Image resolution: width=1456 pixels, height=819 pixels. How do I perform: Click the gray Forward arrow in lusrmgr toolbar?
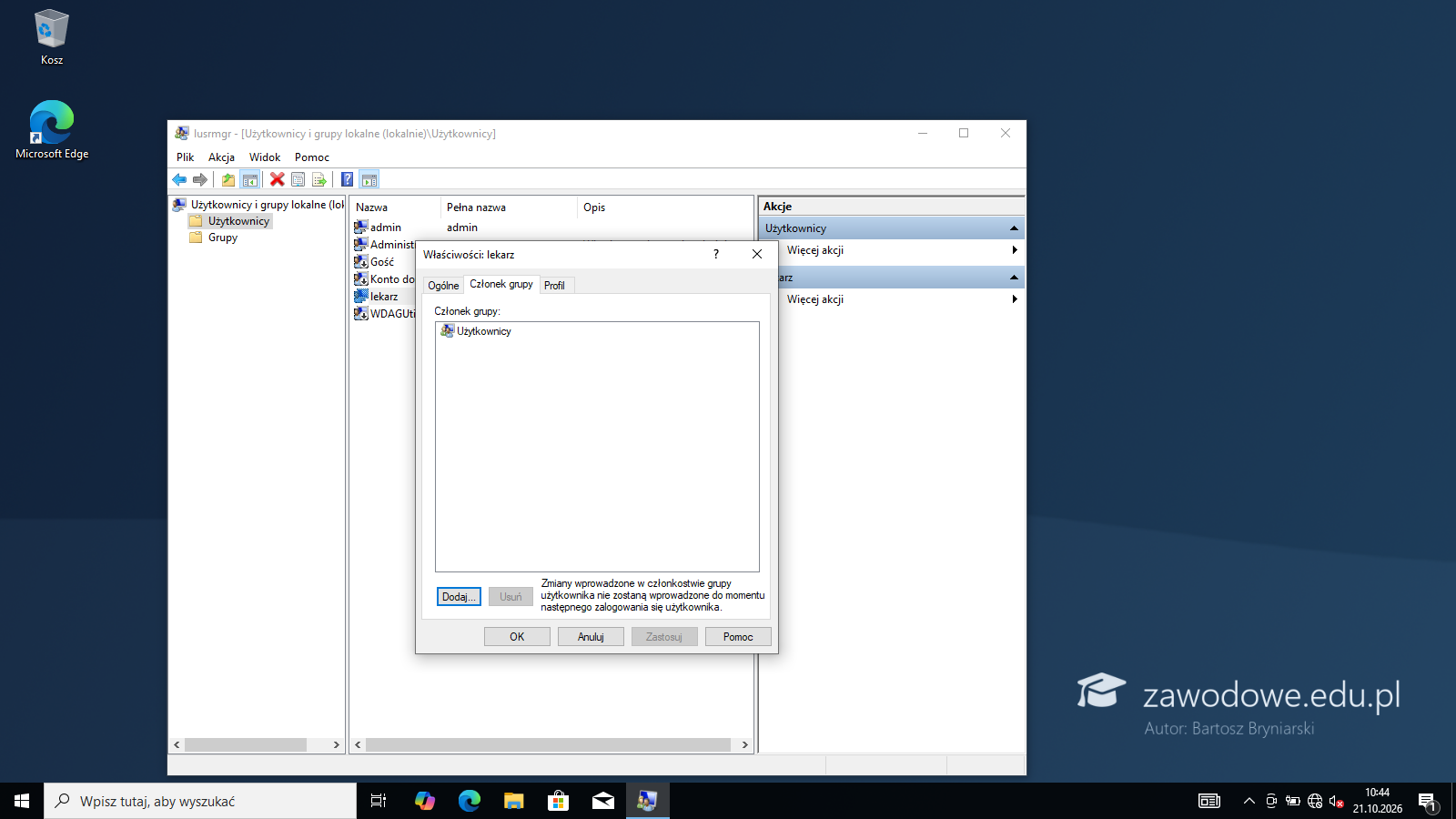point(200,179)
